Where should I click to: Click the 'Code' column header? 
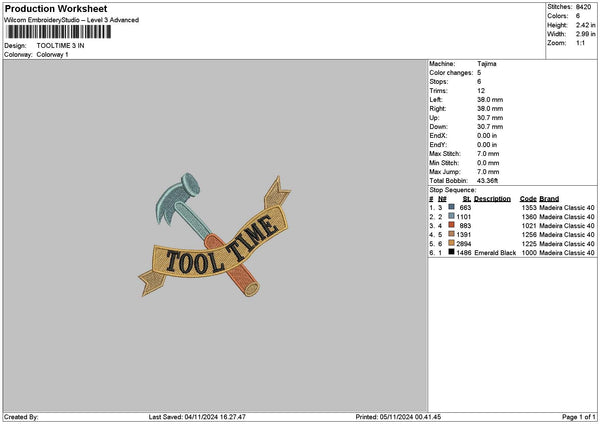(x=528, y=199)
